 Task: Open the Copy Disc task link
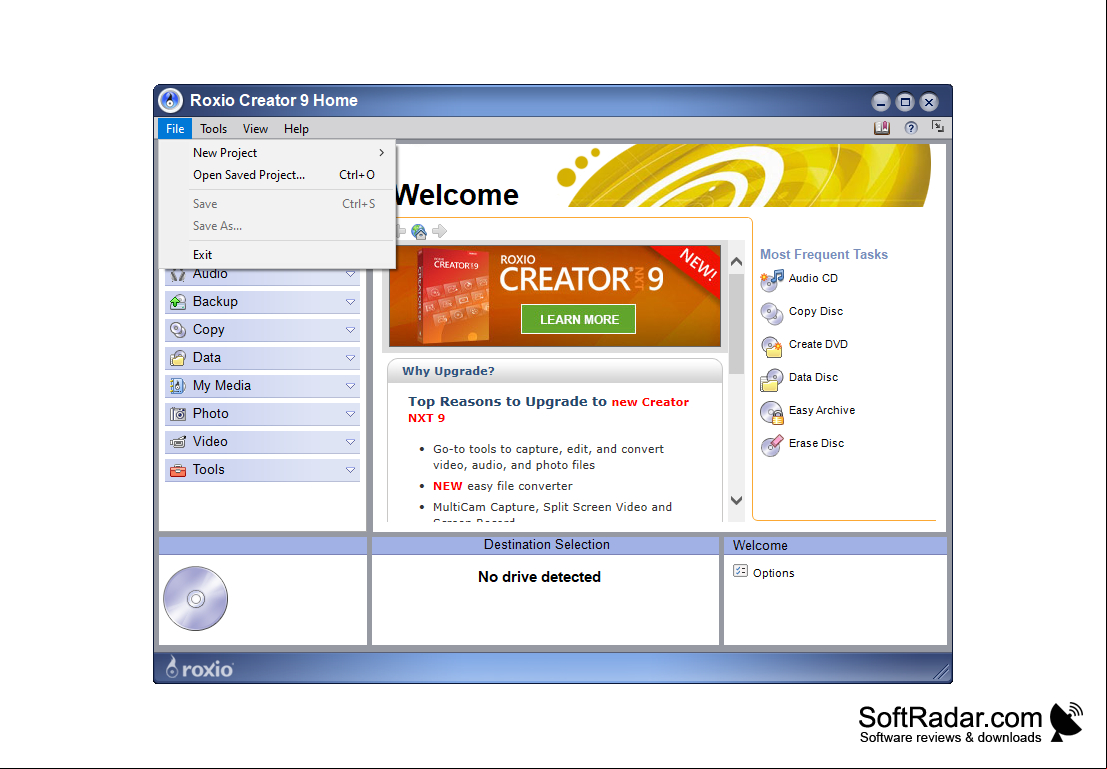click(816, 311)
